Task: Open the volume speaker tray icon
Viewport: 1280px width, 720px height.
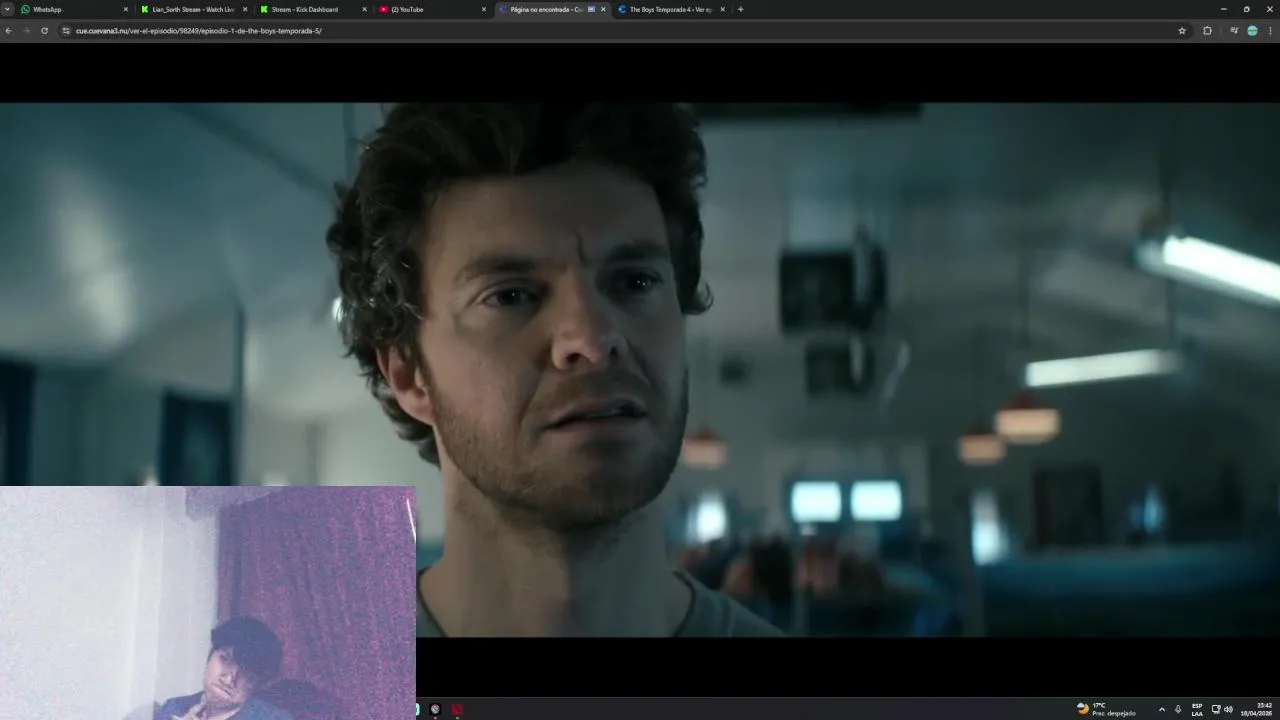Action: pos(1228,709)
